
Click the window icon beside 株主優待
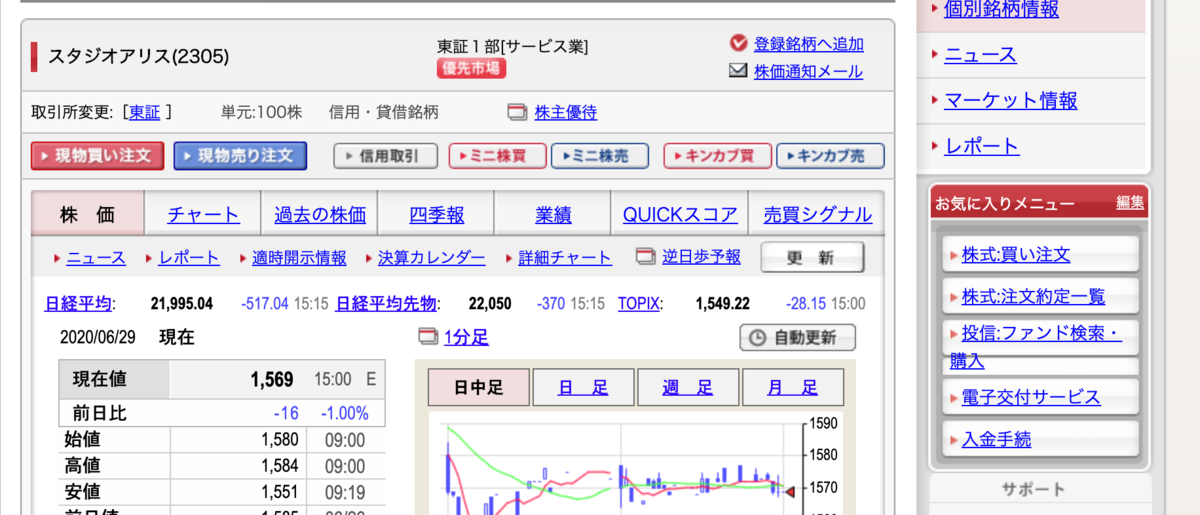tap(517, 112)
